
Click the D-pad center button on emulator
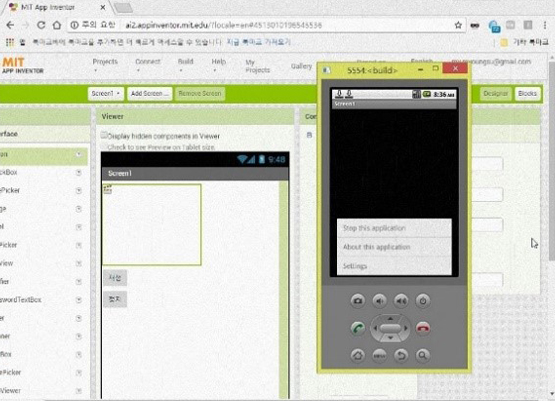390,328
